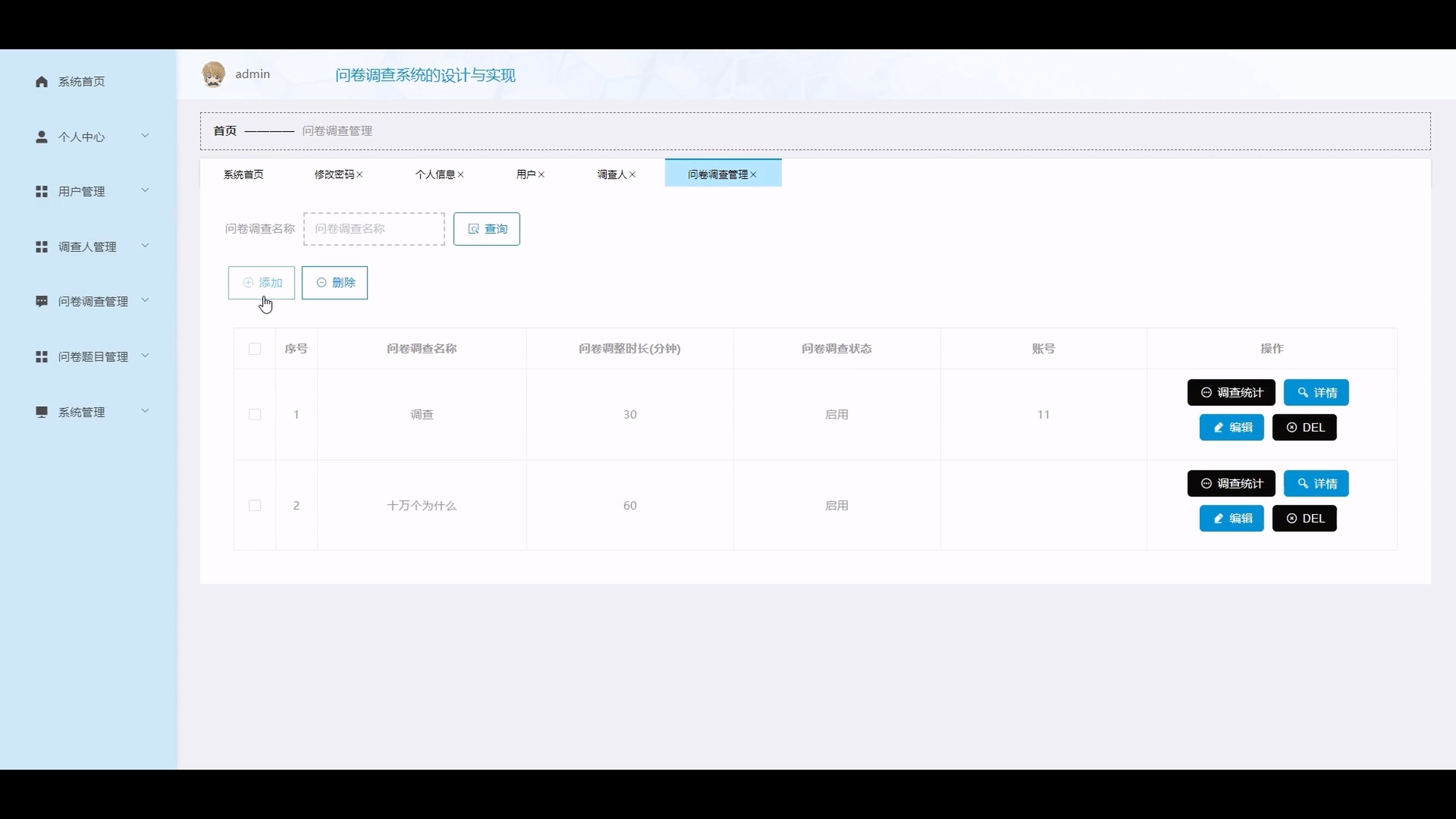Click the cell reading 十万个为什么
Viewport: 1456px width, 819px height.
point(422,506)
